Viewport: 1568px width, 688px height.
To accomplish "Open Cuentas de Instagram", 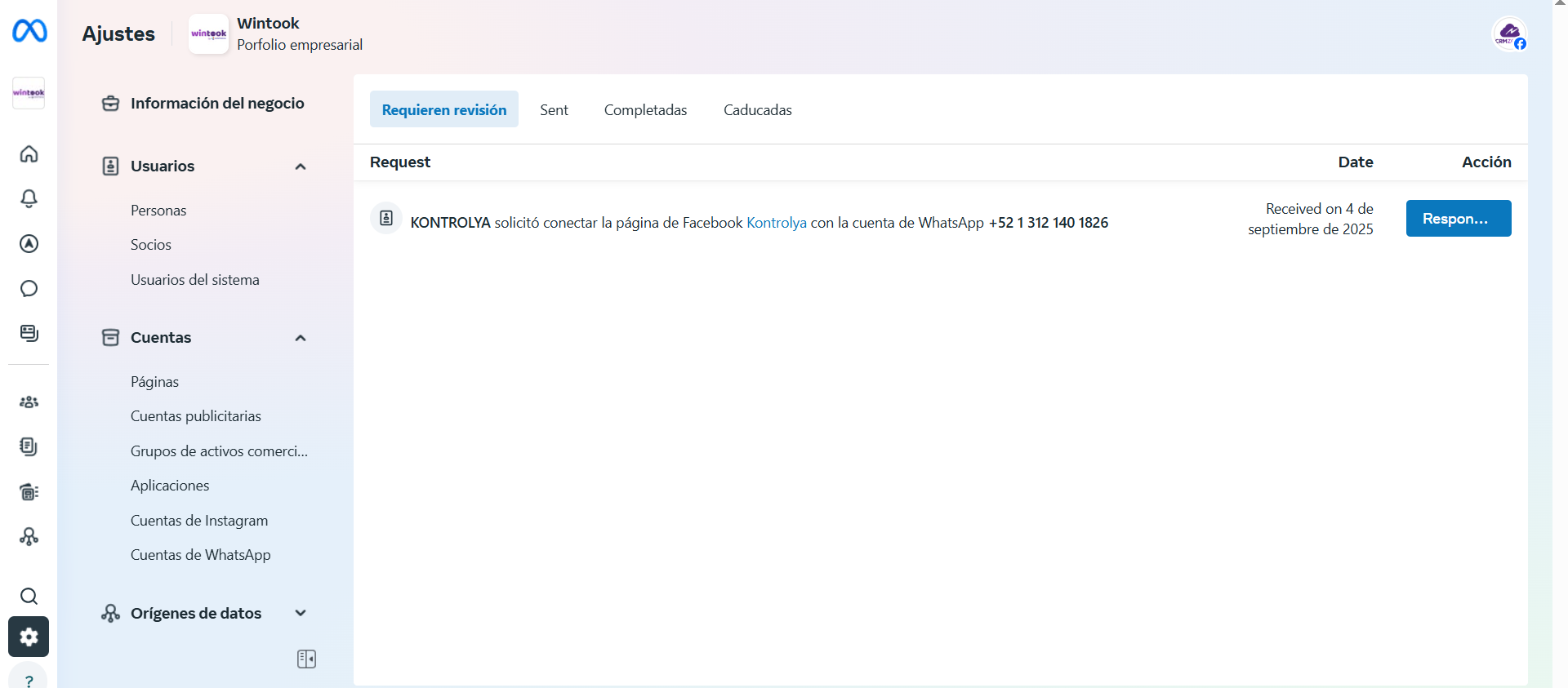I will tap(199, 521).
